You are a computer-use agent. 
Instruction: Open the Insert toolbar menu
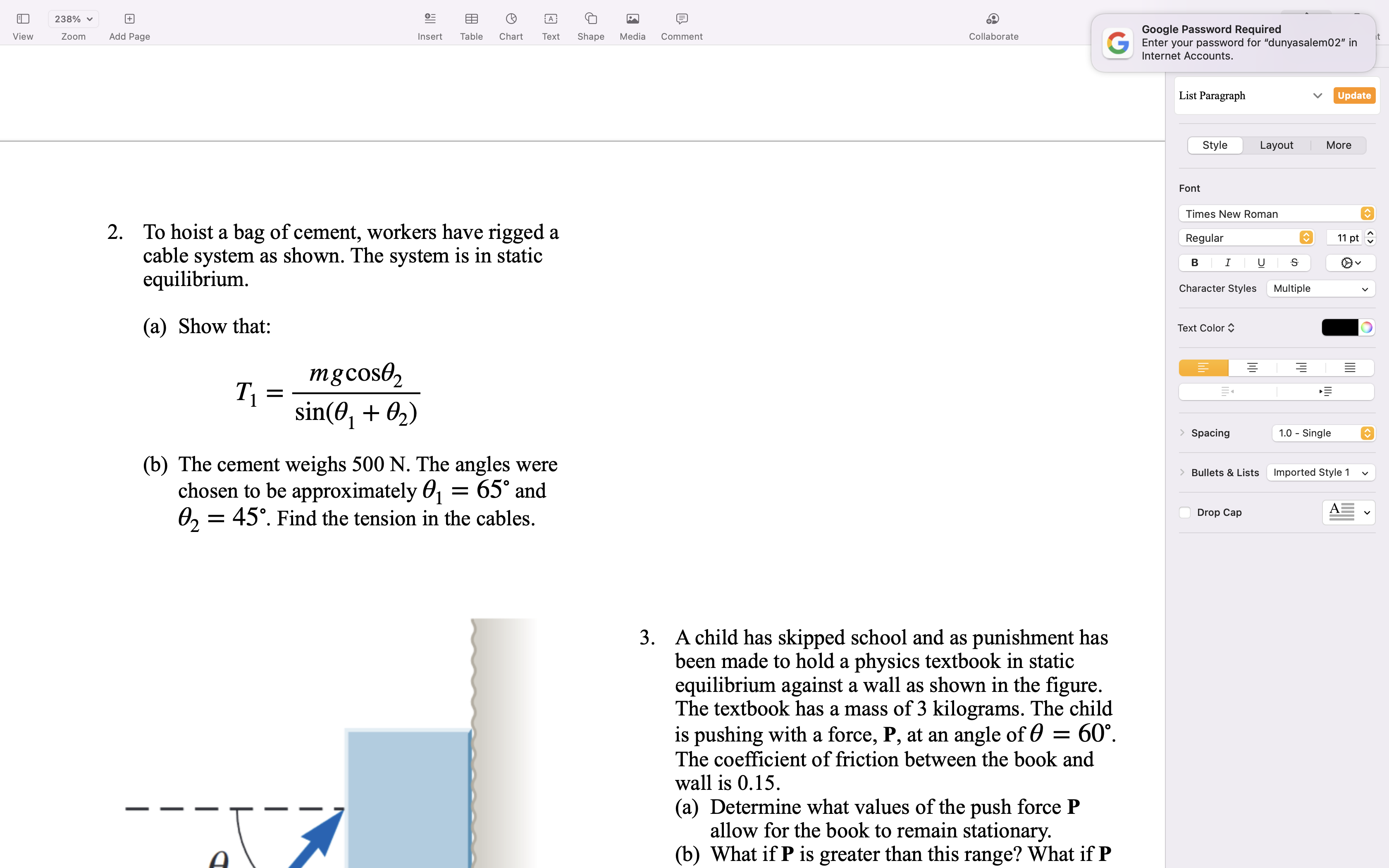(x=430, y=26)
